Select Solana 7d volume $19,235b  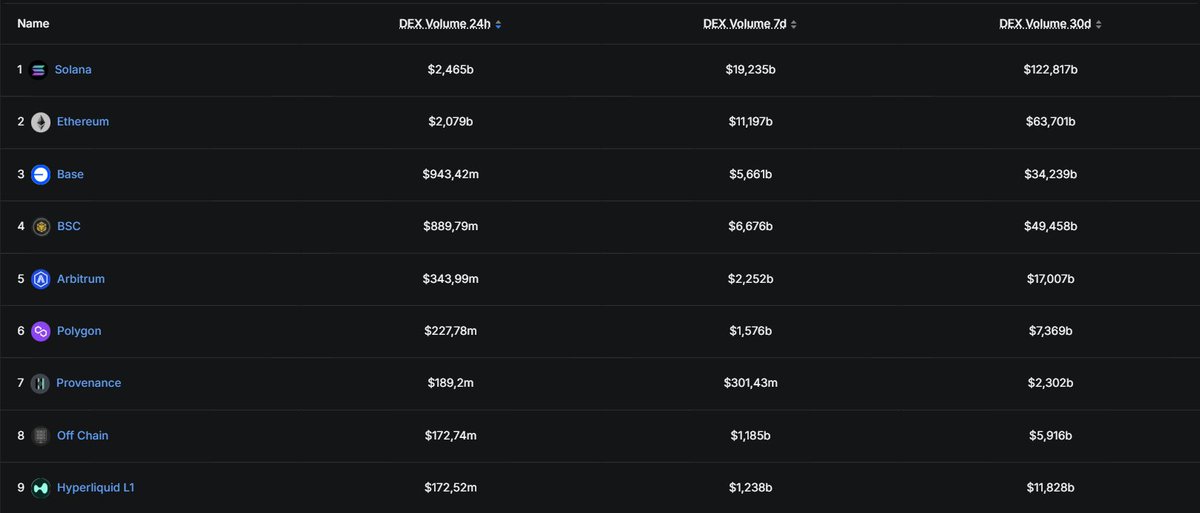pyautogui.click(x=750, y=70)
